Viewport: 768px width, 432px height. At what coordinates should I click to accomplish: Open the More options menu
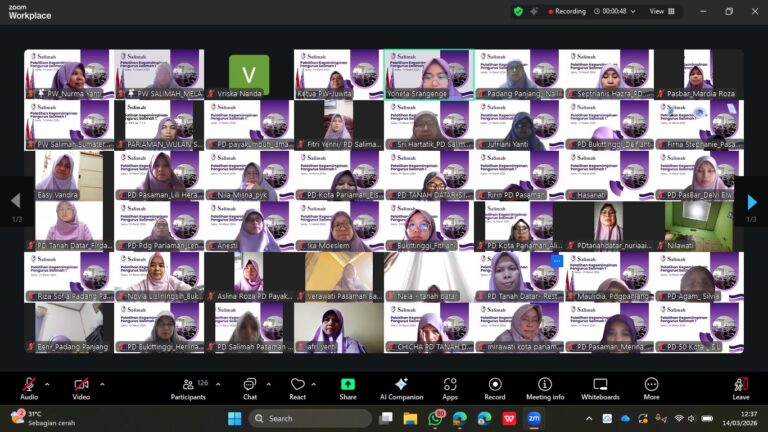click(x=651, y=388)
